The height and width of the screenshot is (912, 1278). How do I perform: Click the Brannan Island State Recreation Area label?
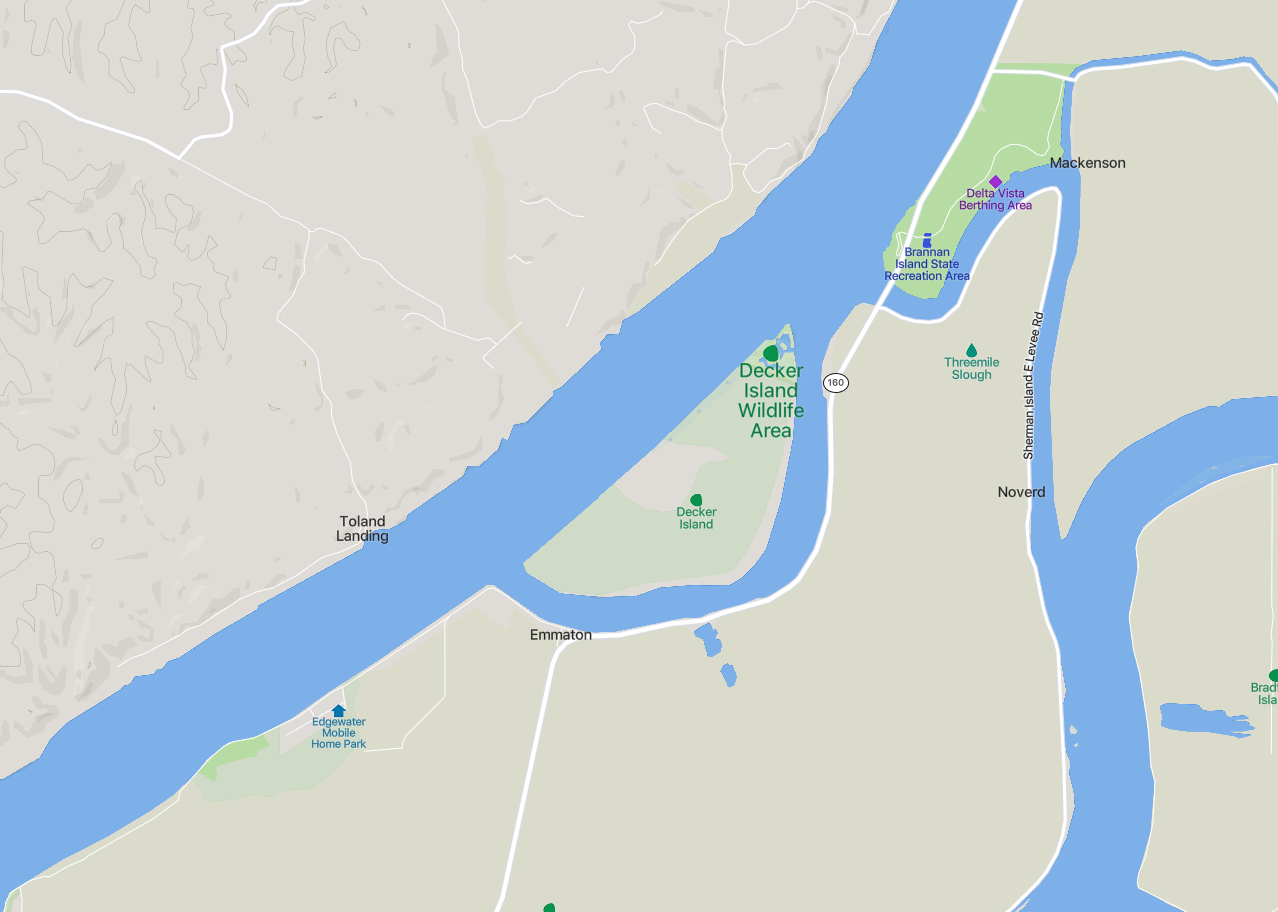pos(927,264)
